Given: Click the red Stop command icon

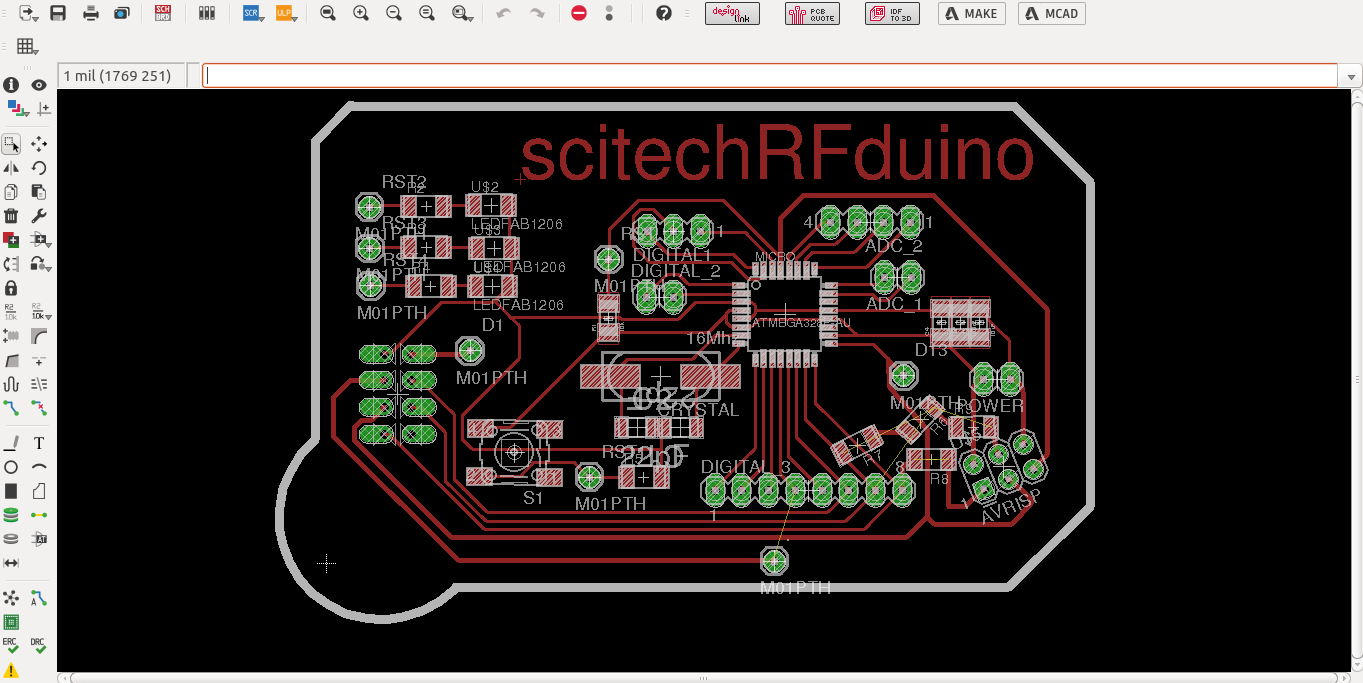Looking at the screenshot, I should [578, 13].
